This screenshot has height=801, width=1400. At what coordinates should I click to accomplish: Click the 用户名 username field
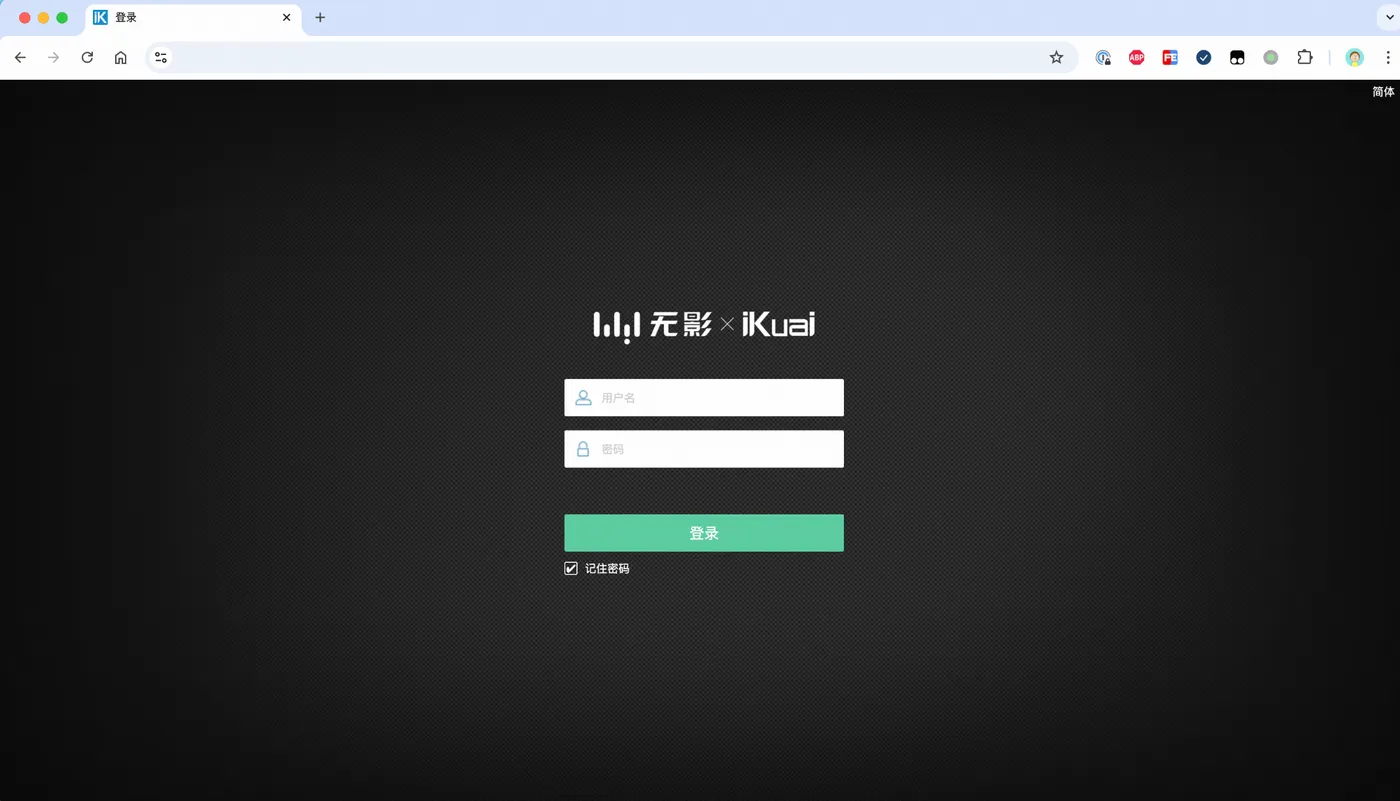704,398
